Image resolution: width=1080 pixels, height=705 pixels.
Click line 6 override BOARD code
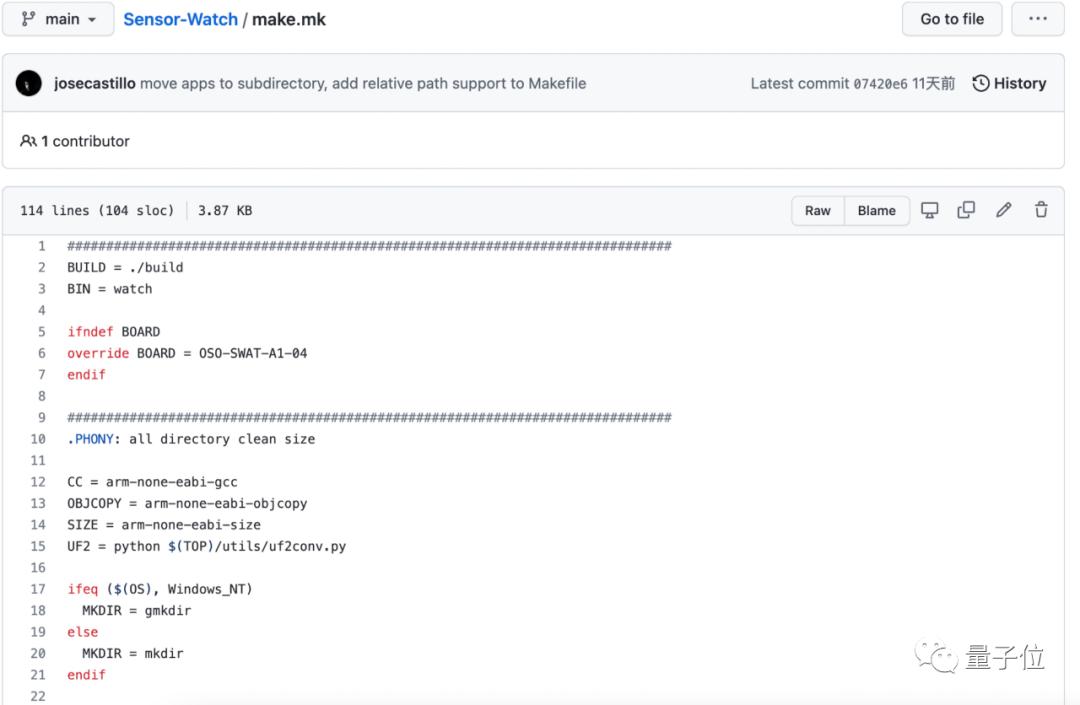tap(187, 353)
